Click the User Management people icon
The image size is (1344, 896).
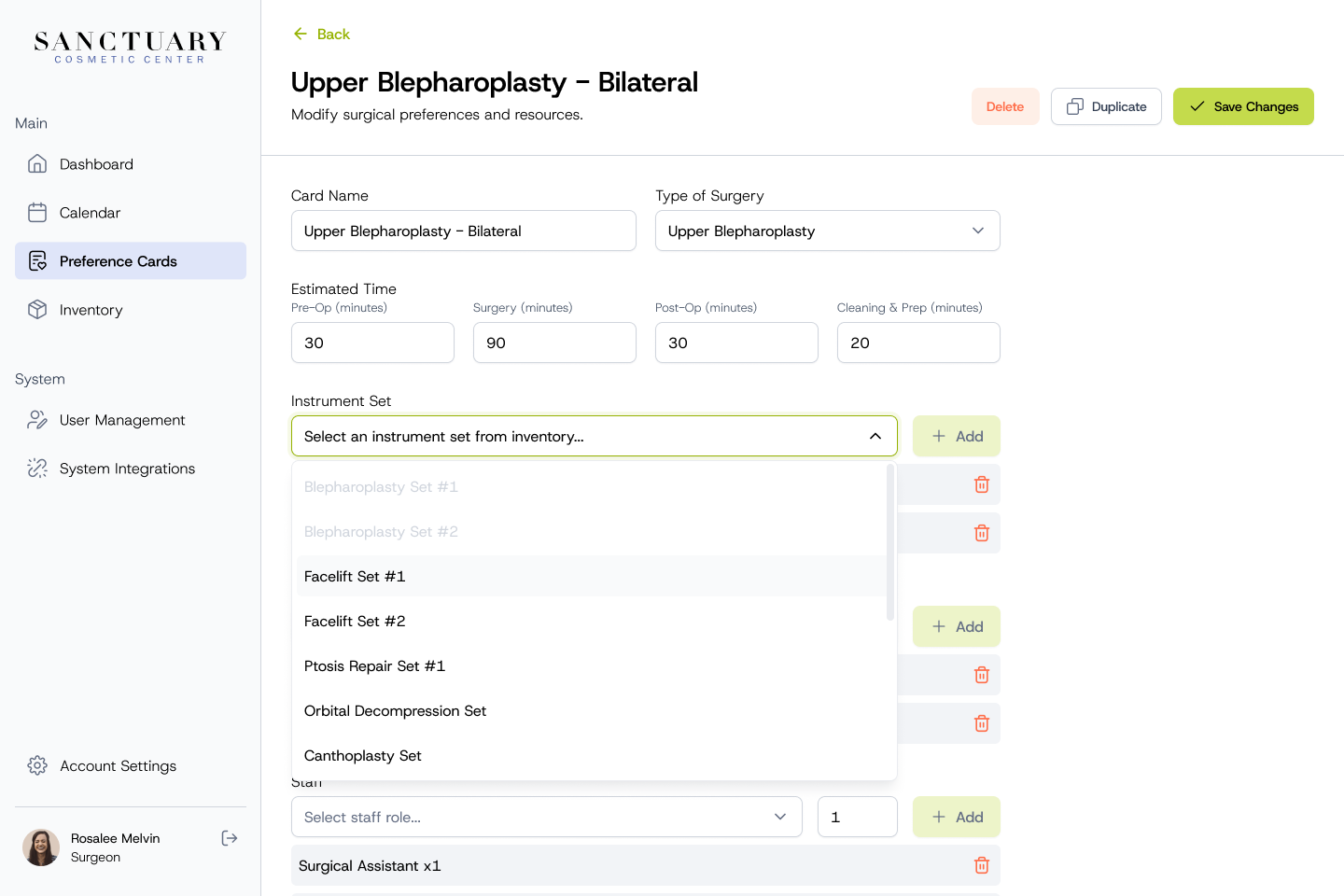37,420
